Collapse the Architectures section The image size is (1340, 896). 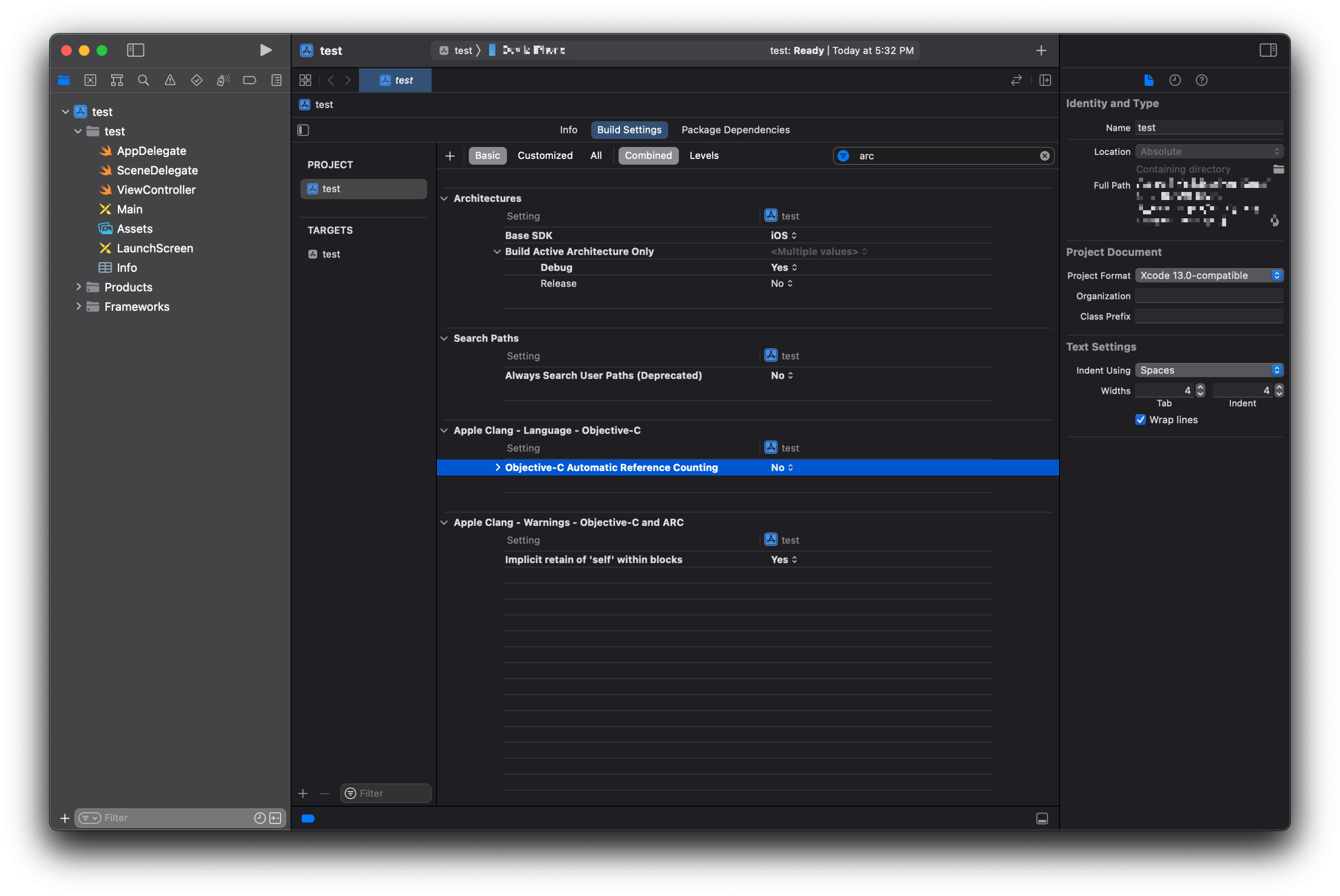pyautogui.click(x=444, y=198)
